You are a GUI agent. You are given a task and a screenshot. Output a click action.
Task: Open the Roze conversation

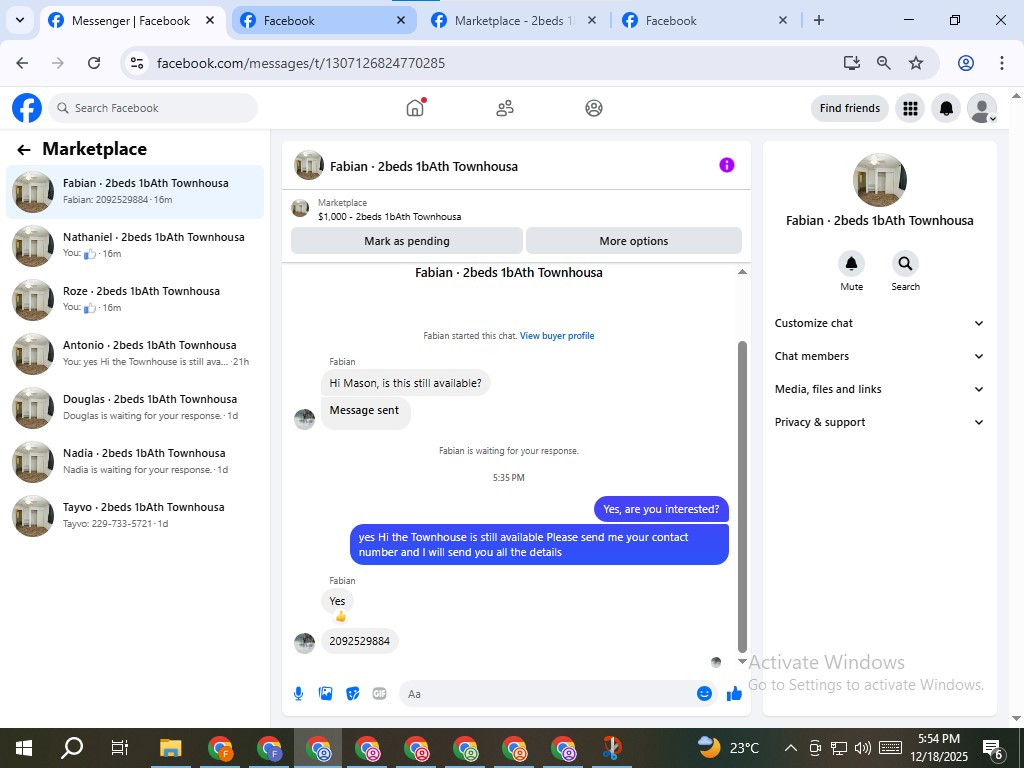pos(135,300)
